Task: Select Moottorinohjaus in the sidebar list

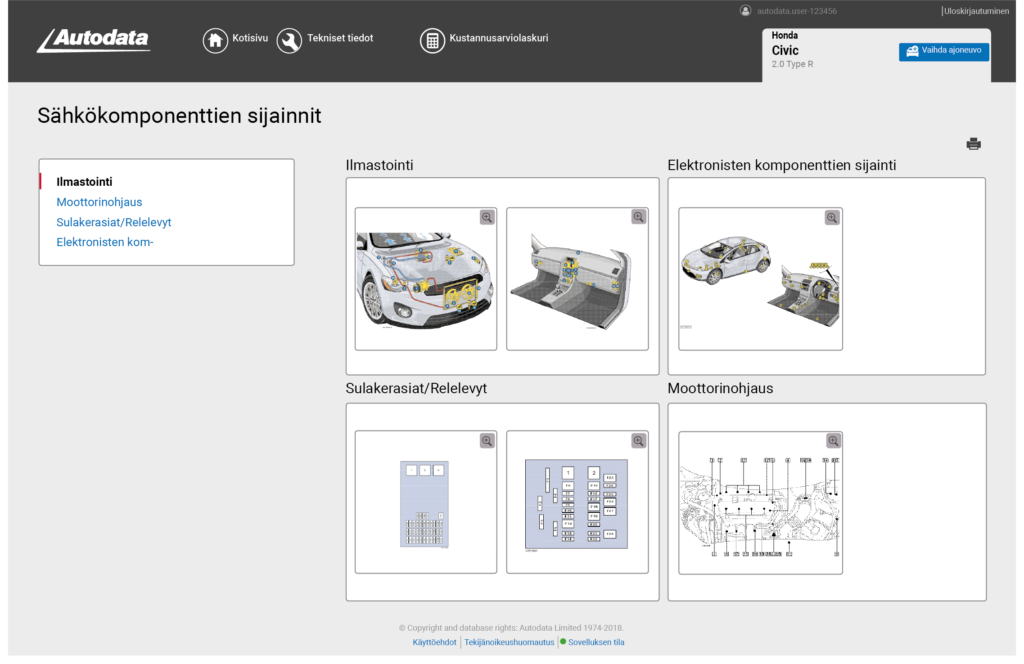Action: click(x=99, y=202)
